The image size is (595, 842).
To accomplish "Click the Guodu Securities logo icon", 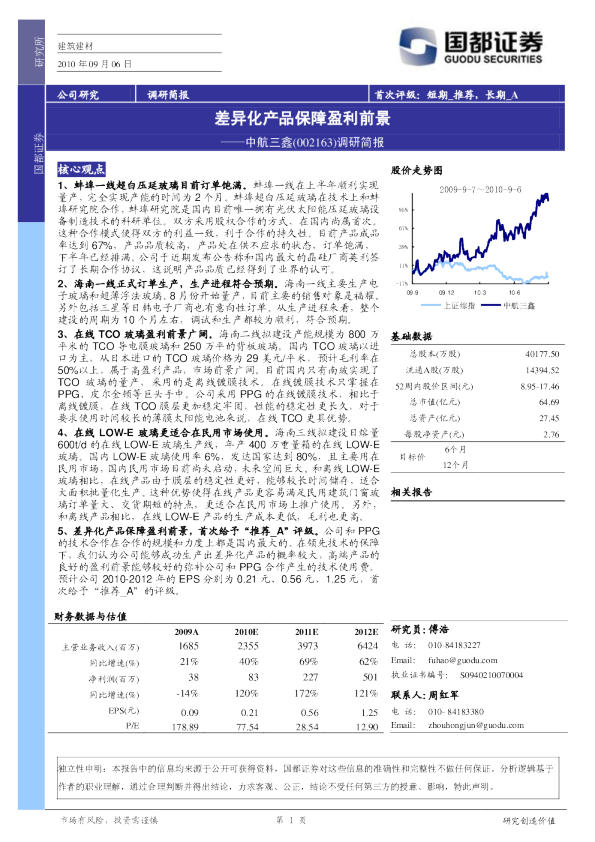I will pyautogui.click(x=417, y=47).
